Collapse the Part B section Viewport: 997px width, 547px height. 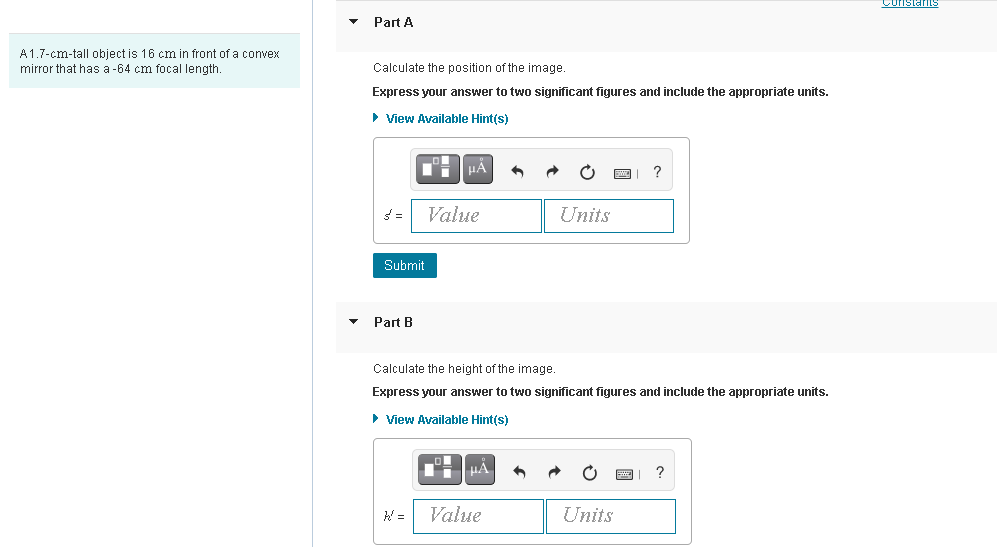[354, 322]
